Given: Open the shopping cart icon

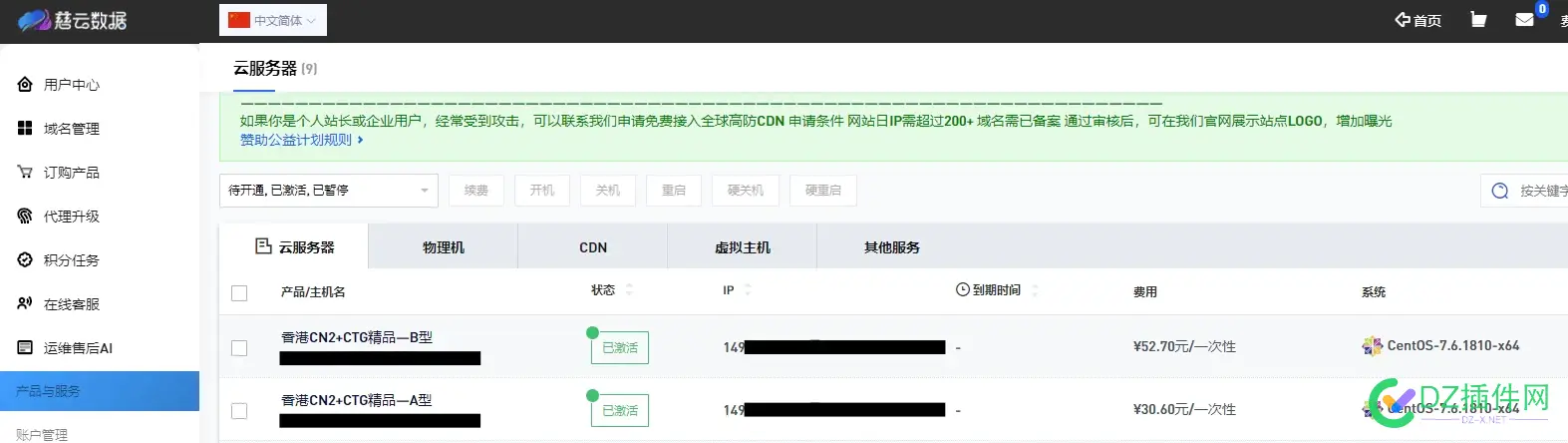Looking at the screenshot, I should pyautogui.click(x=1478, y=19).
